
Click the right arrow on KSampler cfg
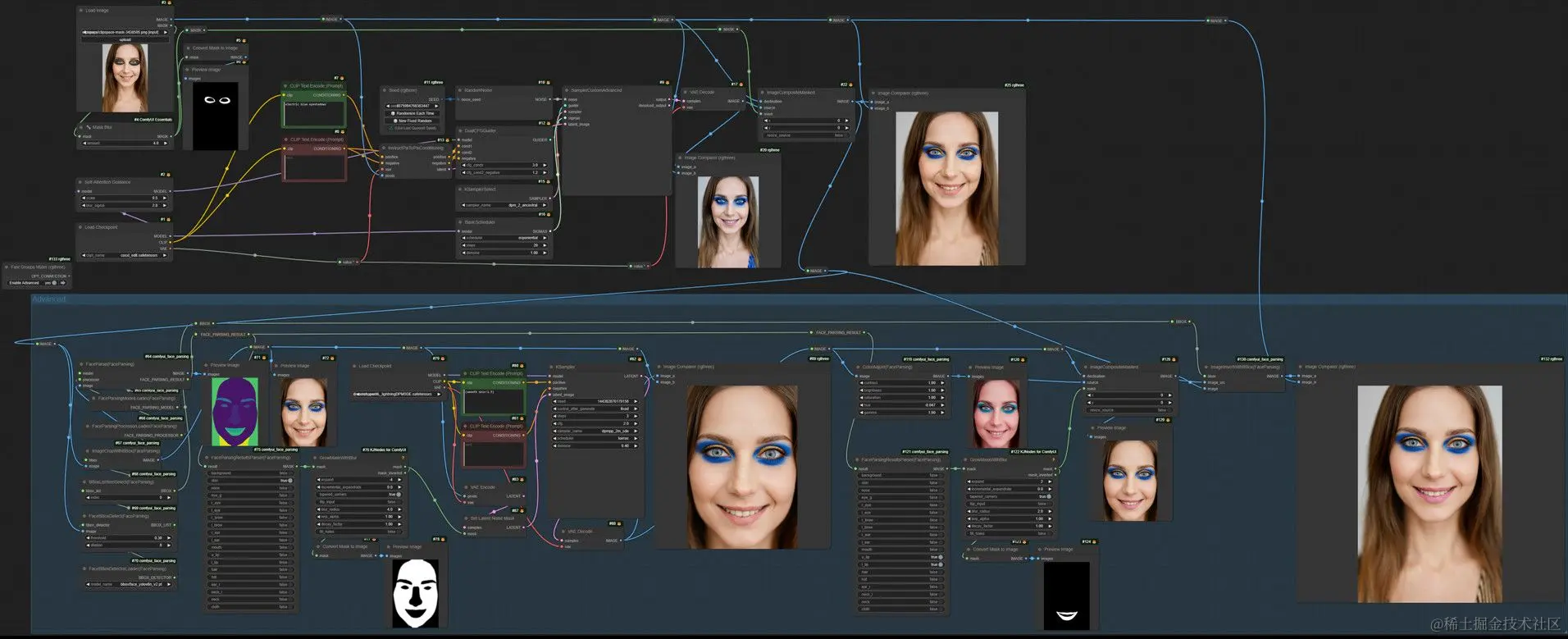(x=636, y=423)
